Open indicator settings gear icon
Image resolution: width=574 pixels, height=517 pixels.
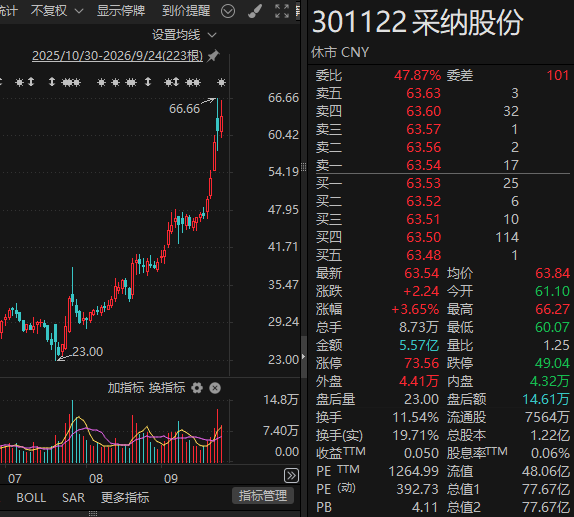point(197,388)
